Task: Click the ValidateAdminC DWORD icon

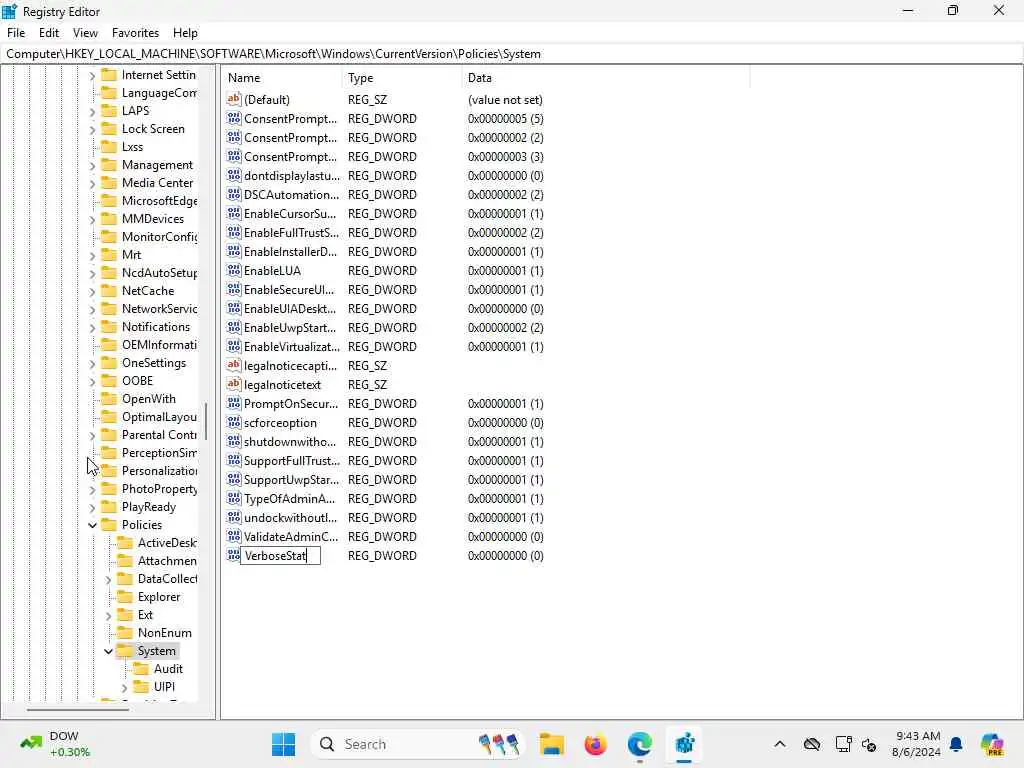Action: (233, 536)
